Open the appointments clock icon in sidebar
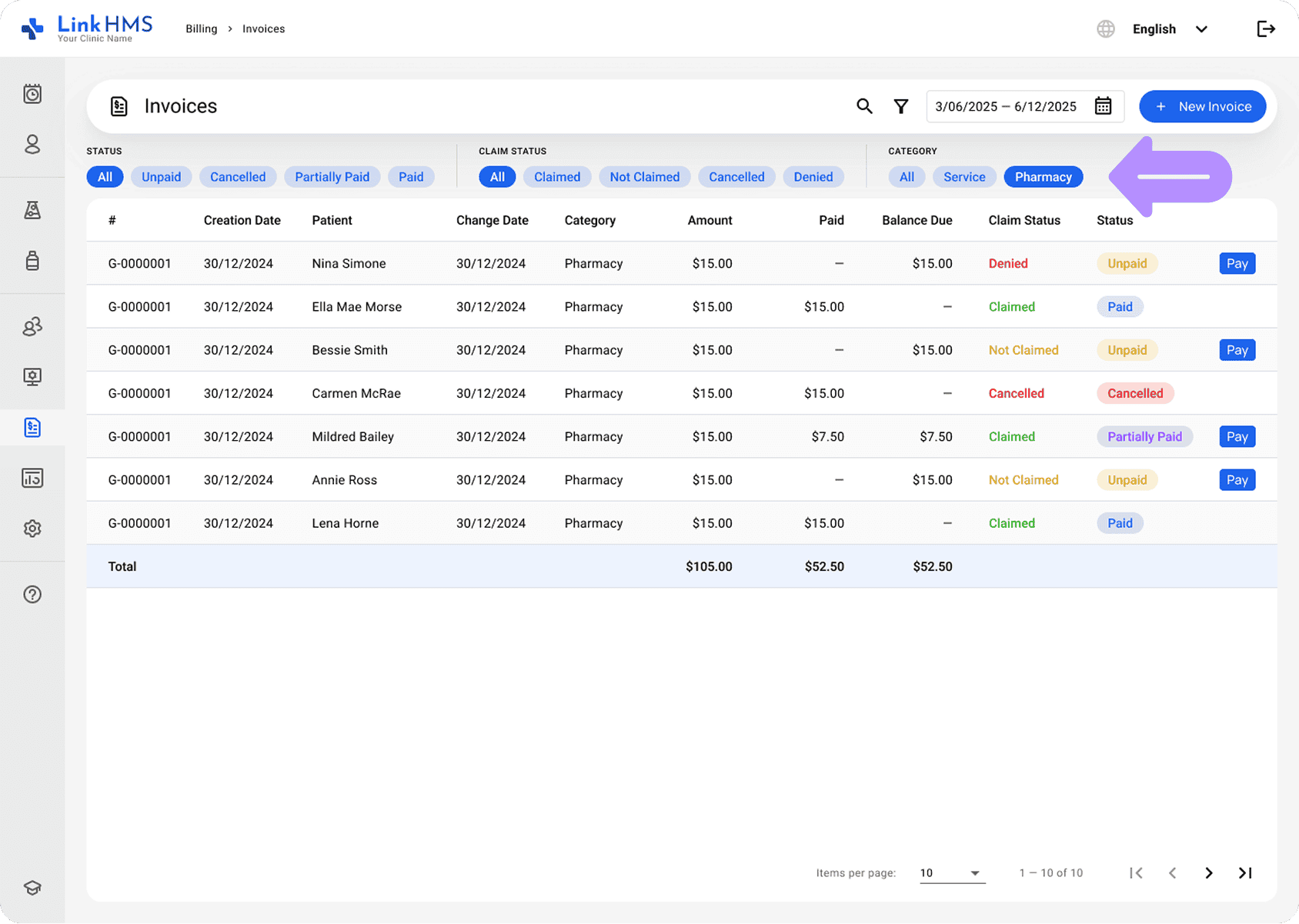1299x924 pixels. point(32,94)
